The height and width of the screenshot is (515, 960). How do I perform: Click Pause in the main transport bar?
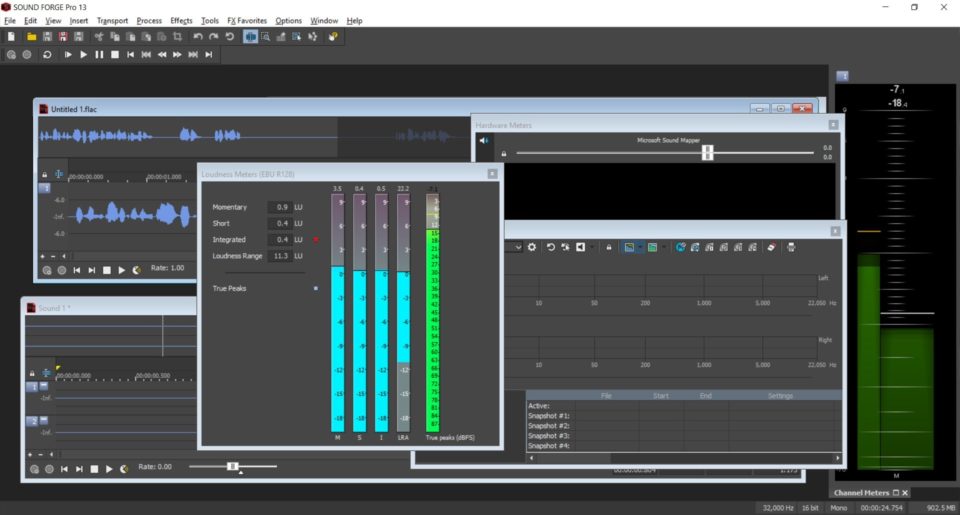[x=99, y=55]
